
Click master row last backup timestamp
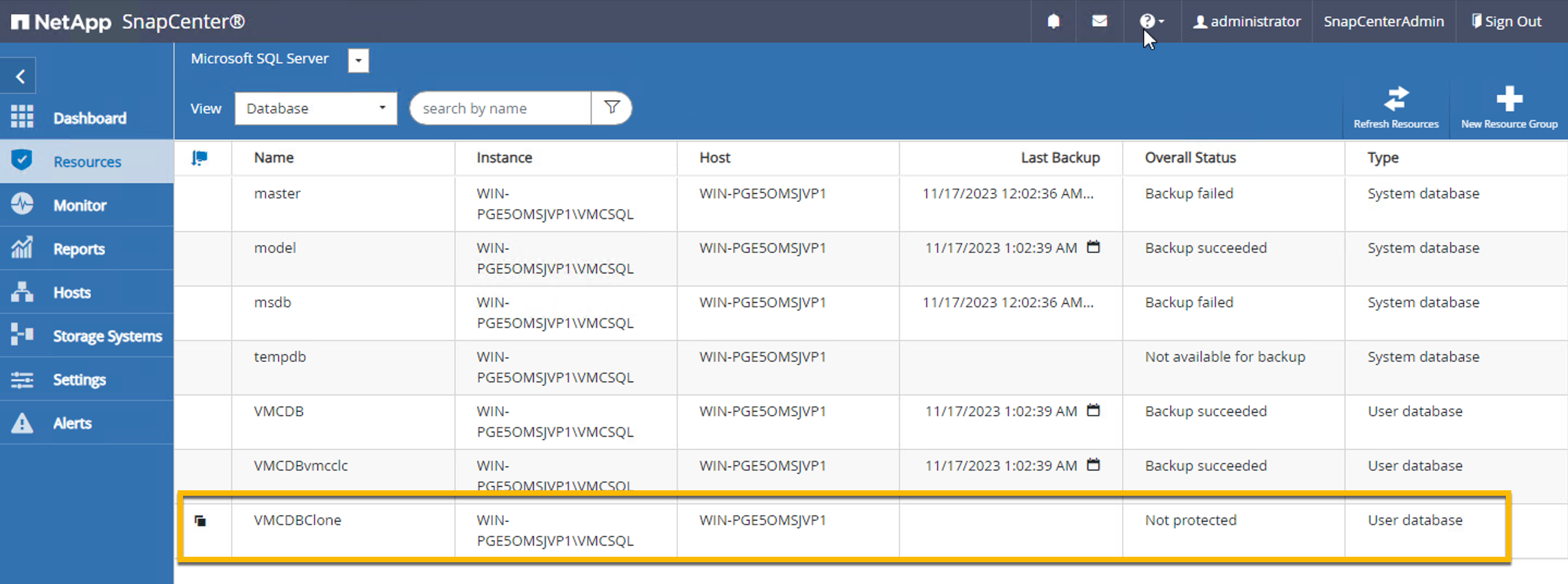point(1008,193)
